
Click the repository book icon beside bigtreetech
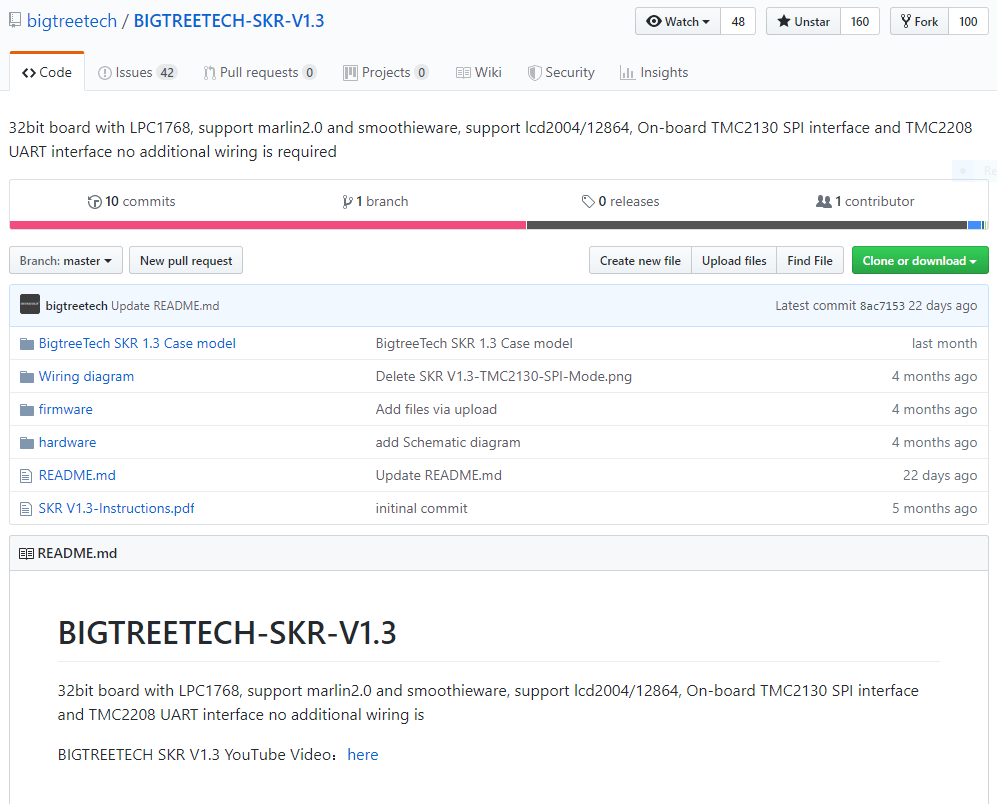[15, 20]
